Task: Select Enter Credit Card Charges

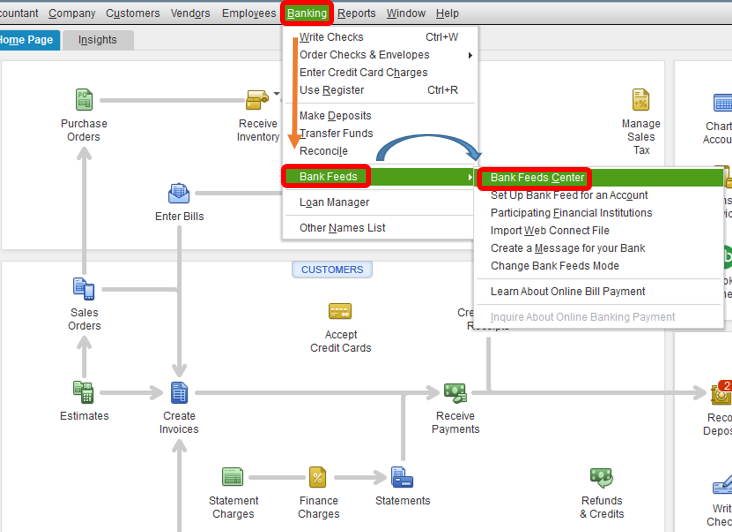Action: [379, 72]
